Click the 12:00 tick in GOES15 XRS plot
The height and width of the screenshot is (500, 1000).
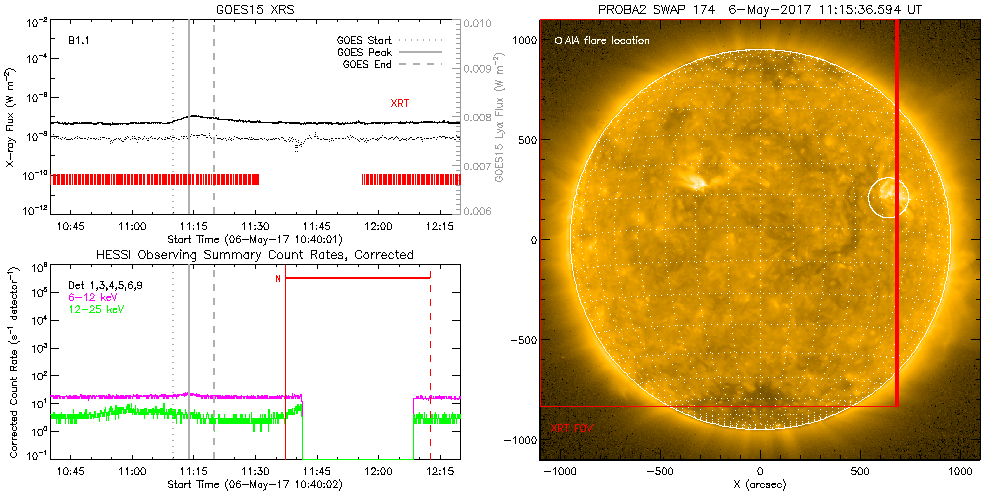point(379,226)
